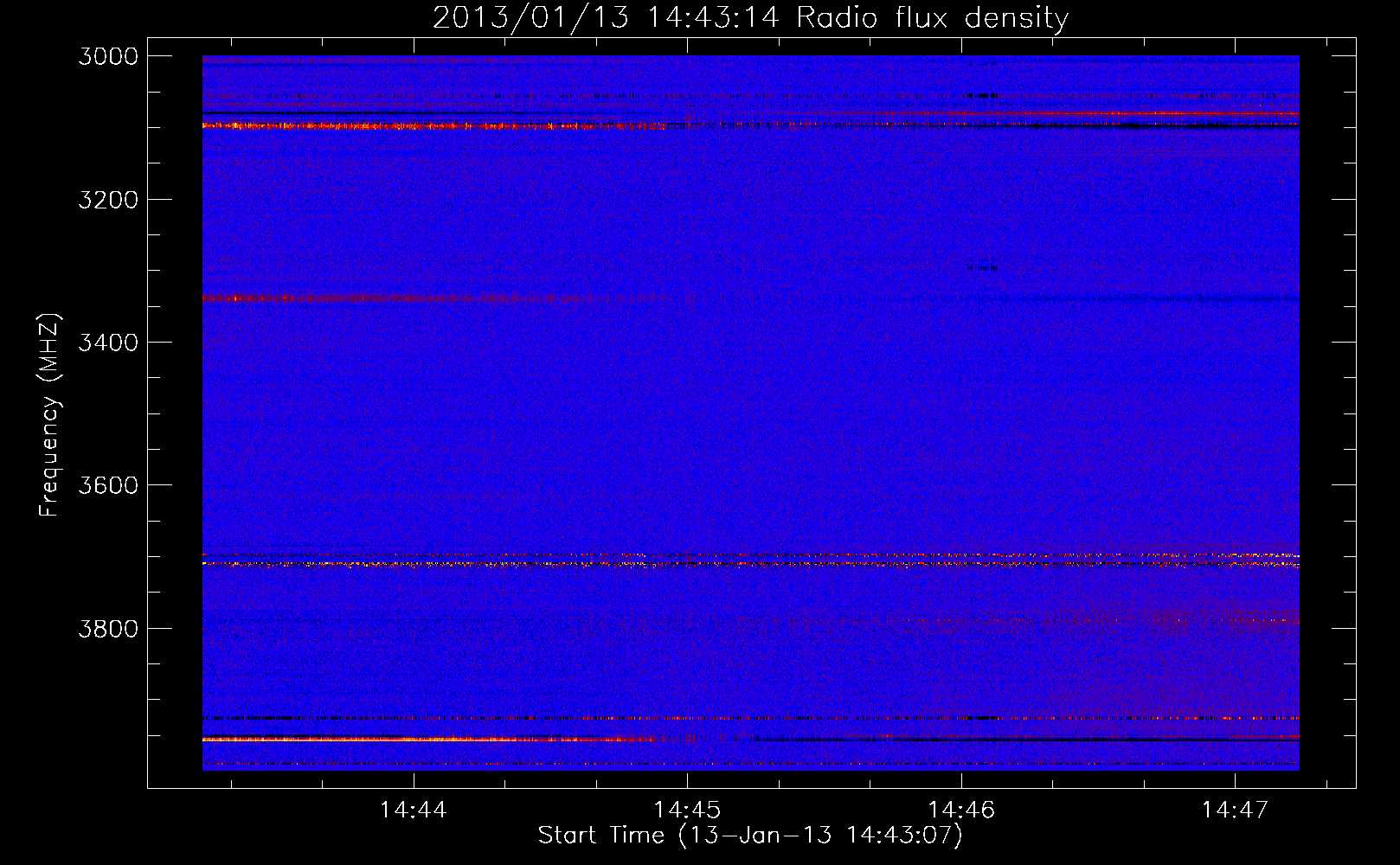Click the 14:46 time tick label
The width and height of the screenshot is (1400, 865).
coord(961,810)
